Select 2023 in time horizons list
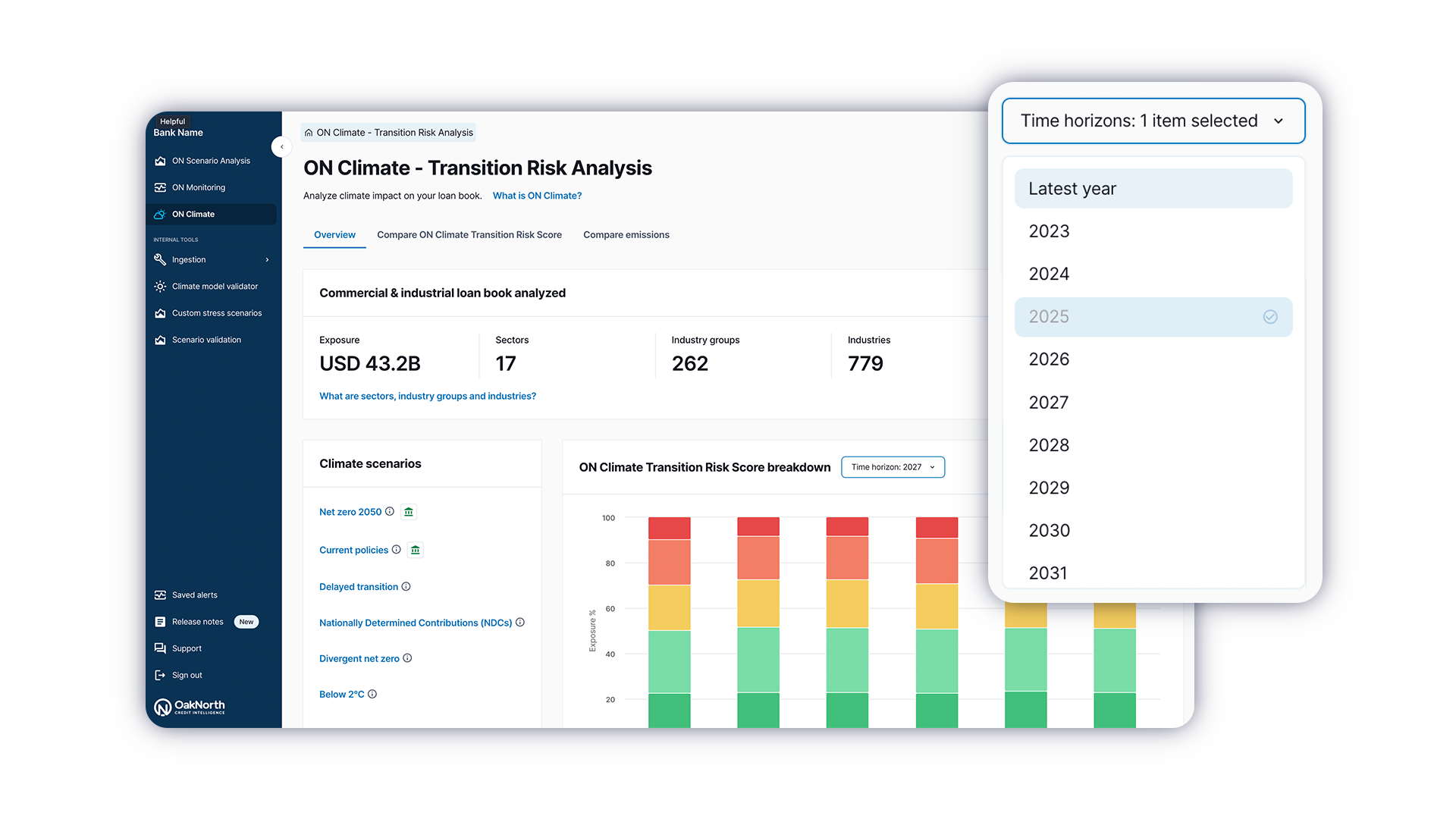The height and width of the screenshot is (819, 1456). 1153,231
